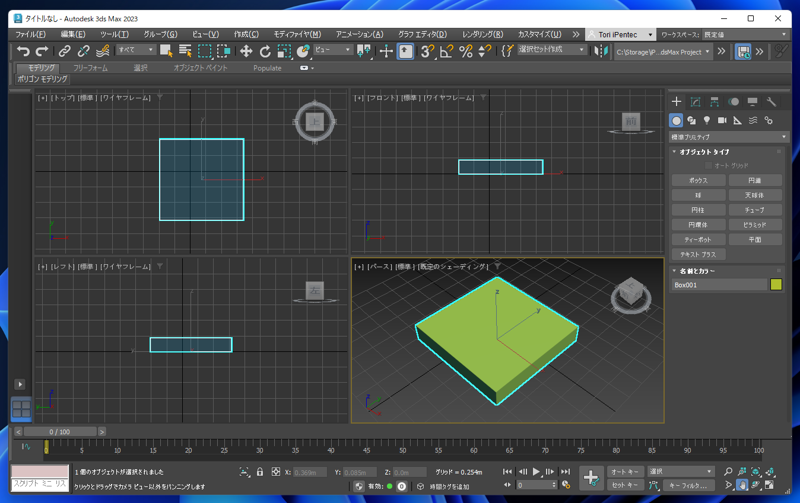Toggle the selection lock padlock icon

260,472
